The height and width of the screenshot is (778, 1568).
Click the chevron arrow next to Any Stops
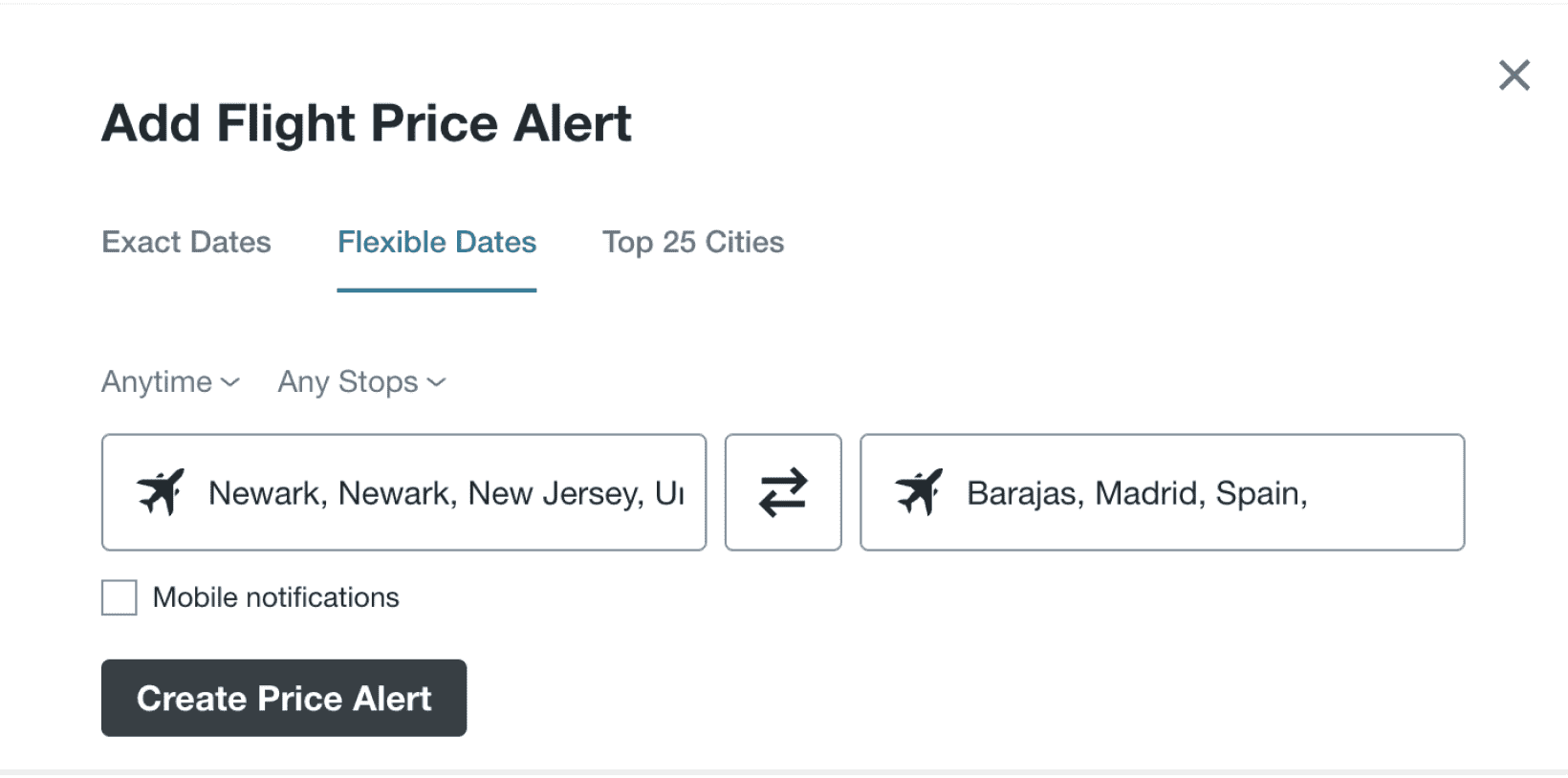pyautogui.click(x=437, y=382)
